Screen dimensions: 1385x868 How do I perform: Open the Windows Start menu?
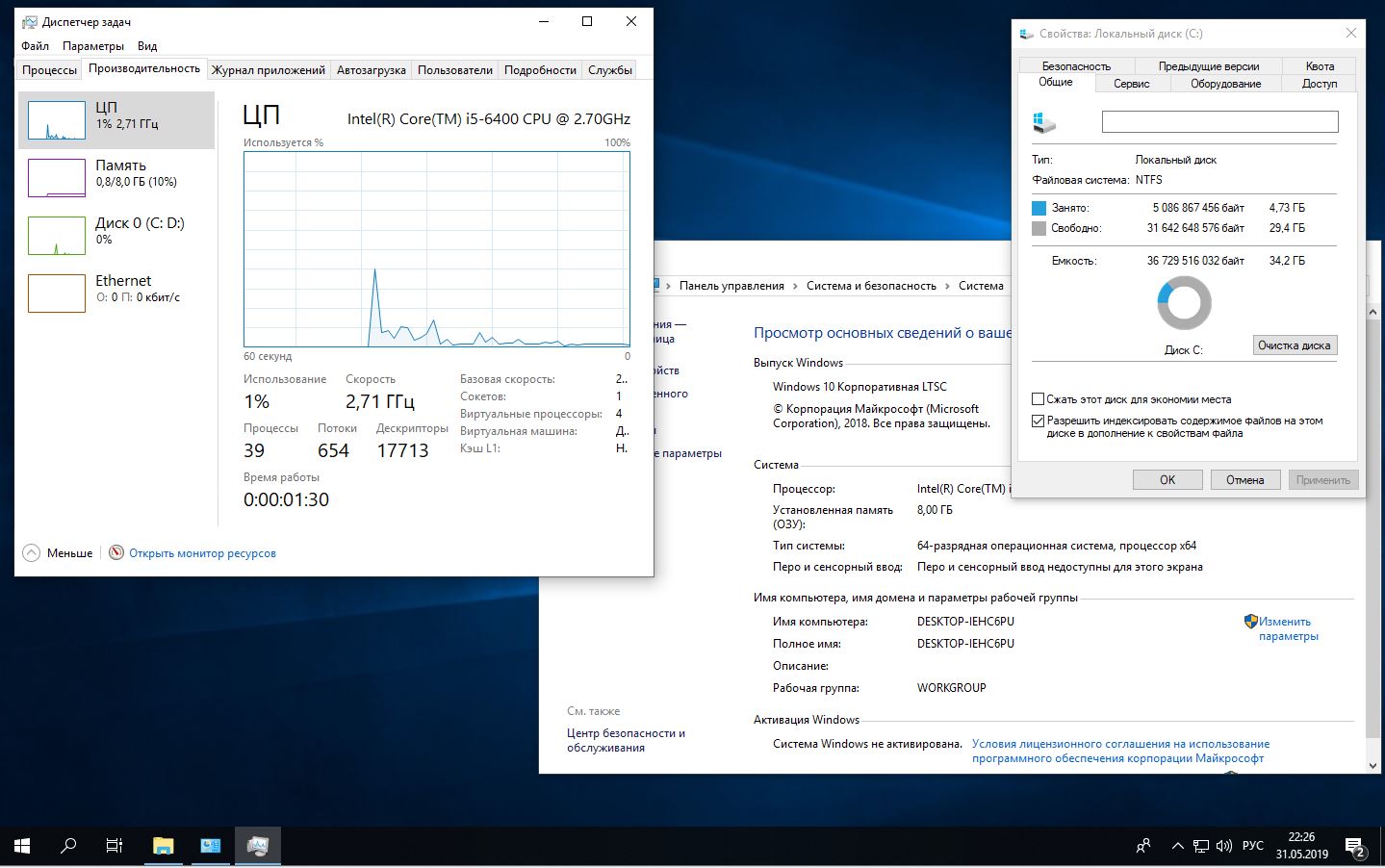[x=22, y=846]
